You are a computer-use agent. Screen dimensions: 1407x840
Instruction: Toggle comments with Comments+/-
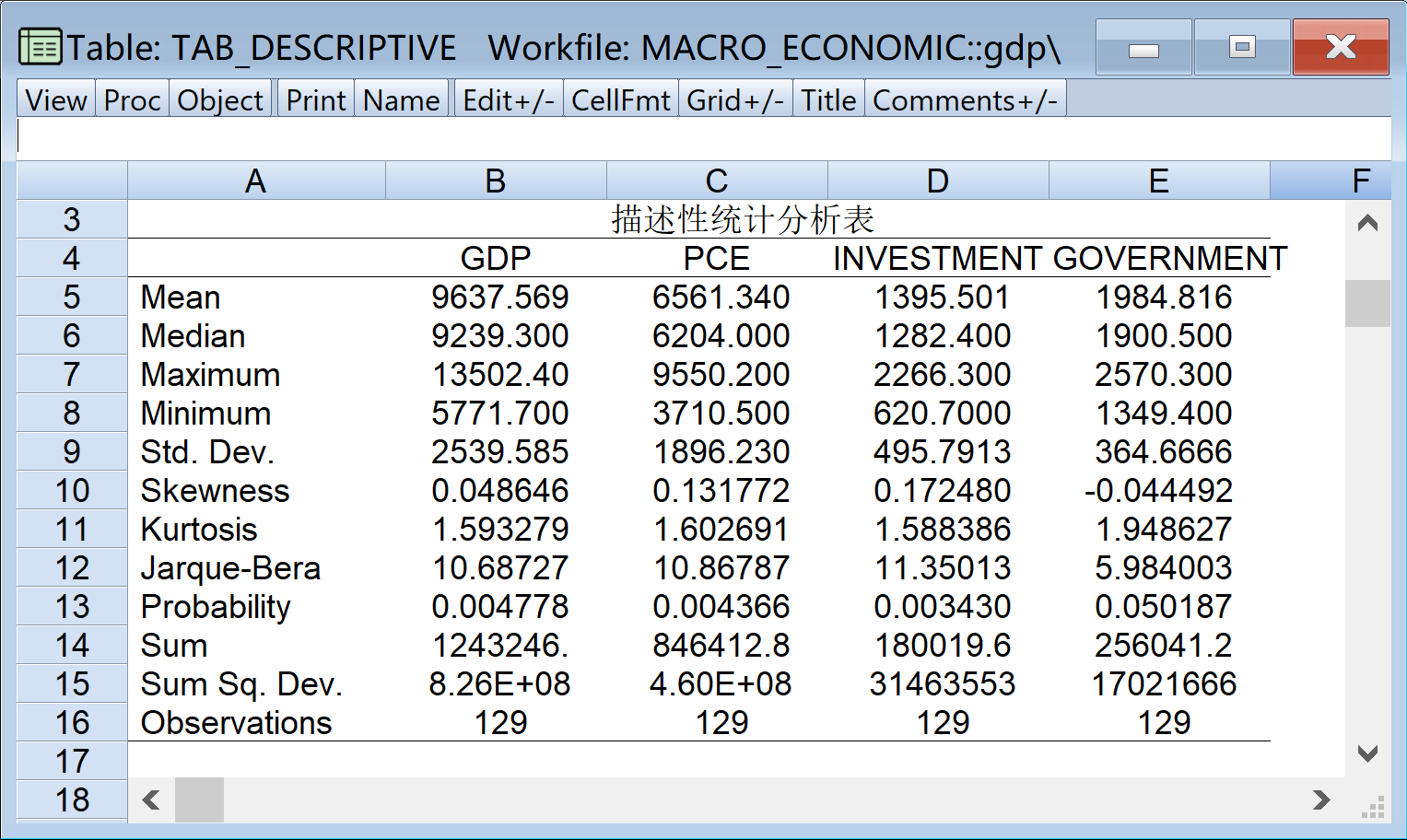tap(965, 99)
